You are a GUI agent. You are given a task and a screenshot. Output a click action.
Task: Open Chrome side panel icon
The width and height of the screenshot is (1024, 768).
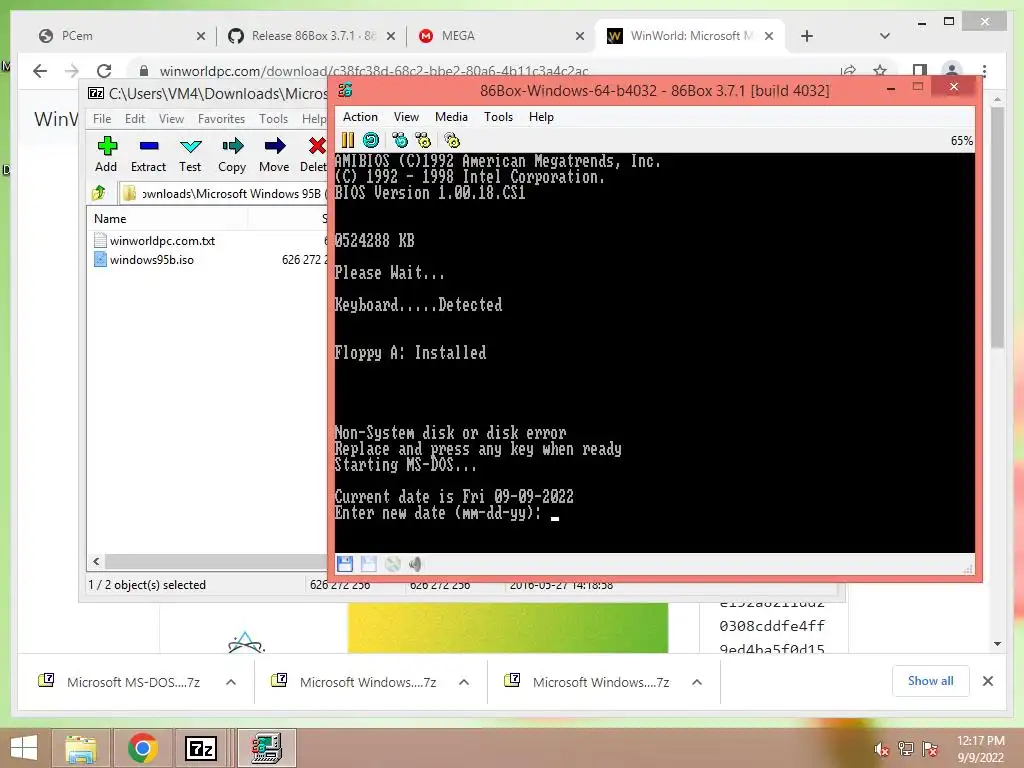click(x=920, y=71)
